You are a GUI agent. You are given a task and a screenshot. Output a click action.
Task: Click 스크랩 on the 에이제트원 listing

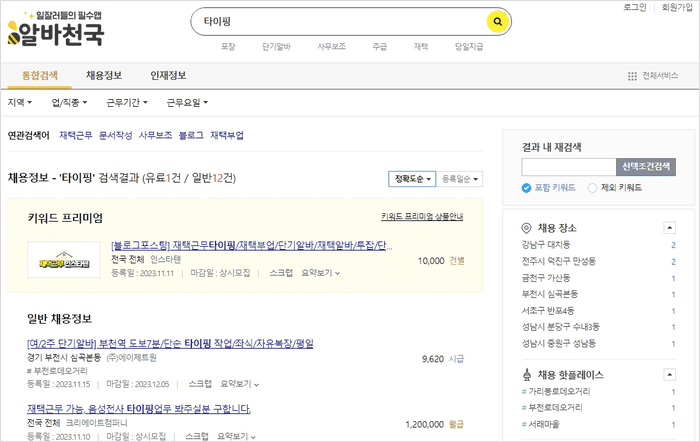pyautogui.click(x=200, y=384)
